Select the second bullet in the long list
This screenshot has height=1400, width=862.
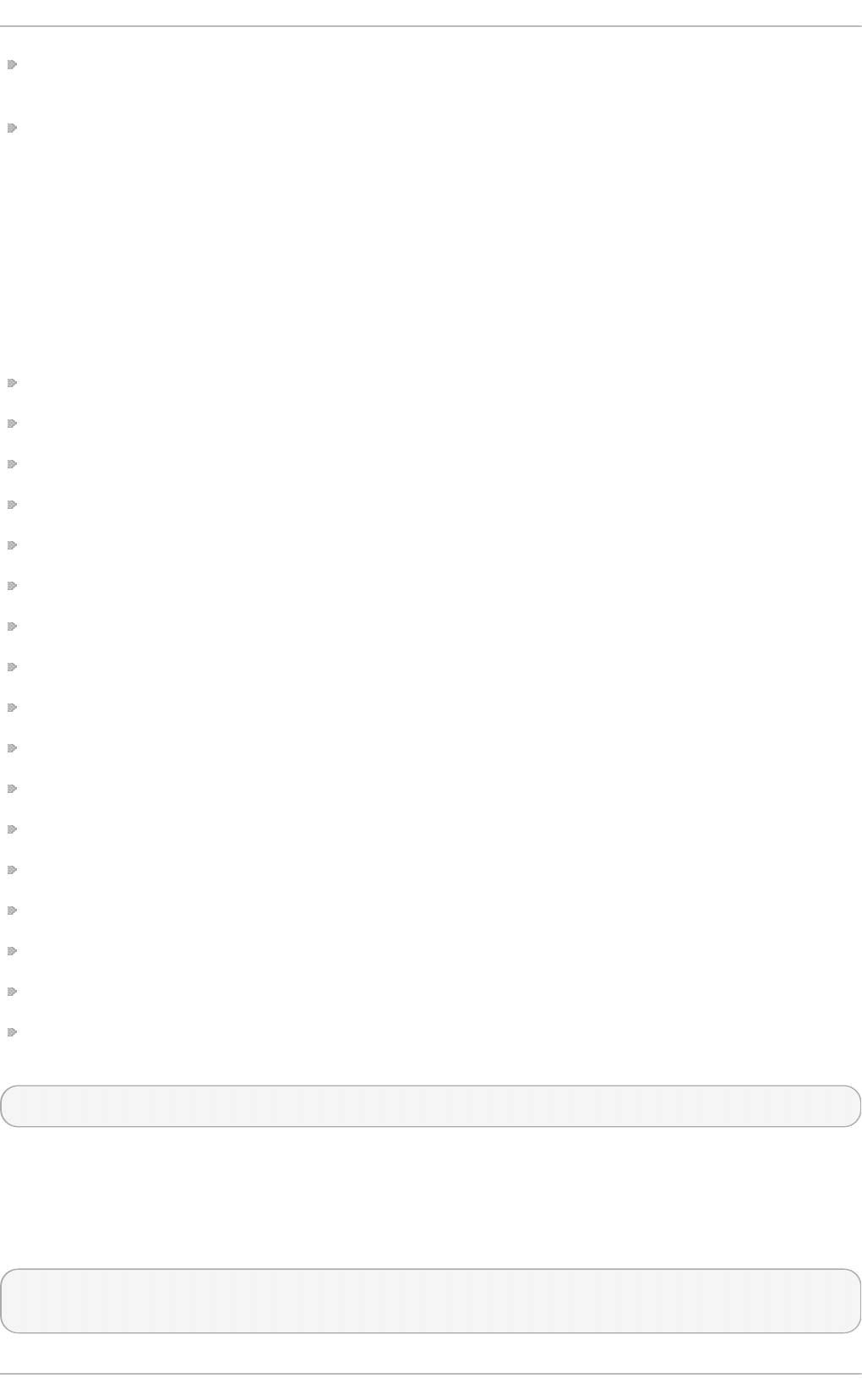click(x=12, y=424)
